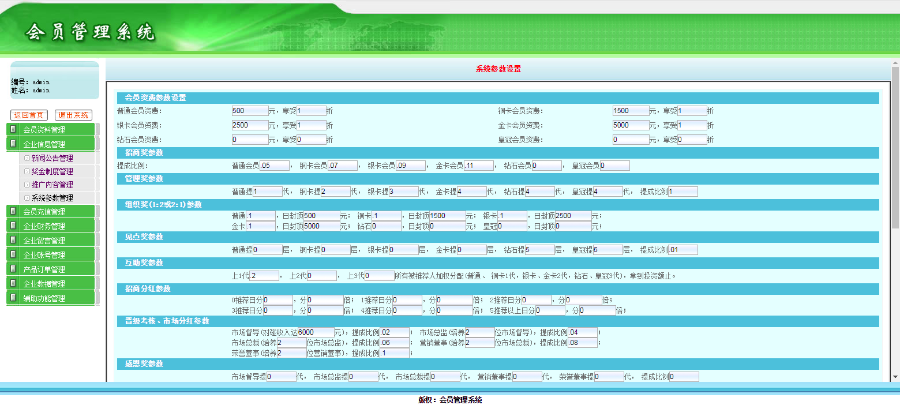Click the 退出系统 button

tap(73, 115)
